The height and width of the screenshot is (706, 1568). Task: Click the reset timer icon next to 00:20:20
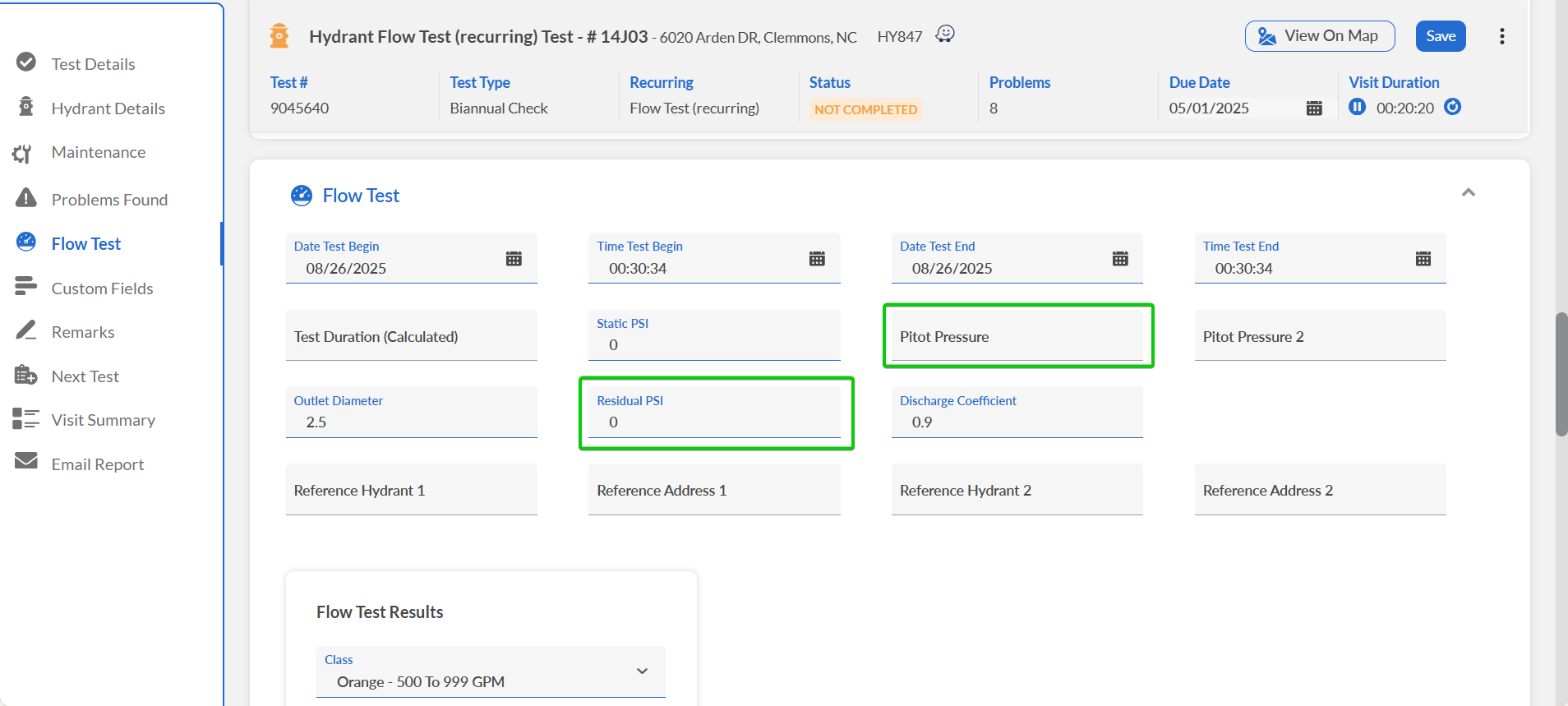click(1452, 107)
